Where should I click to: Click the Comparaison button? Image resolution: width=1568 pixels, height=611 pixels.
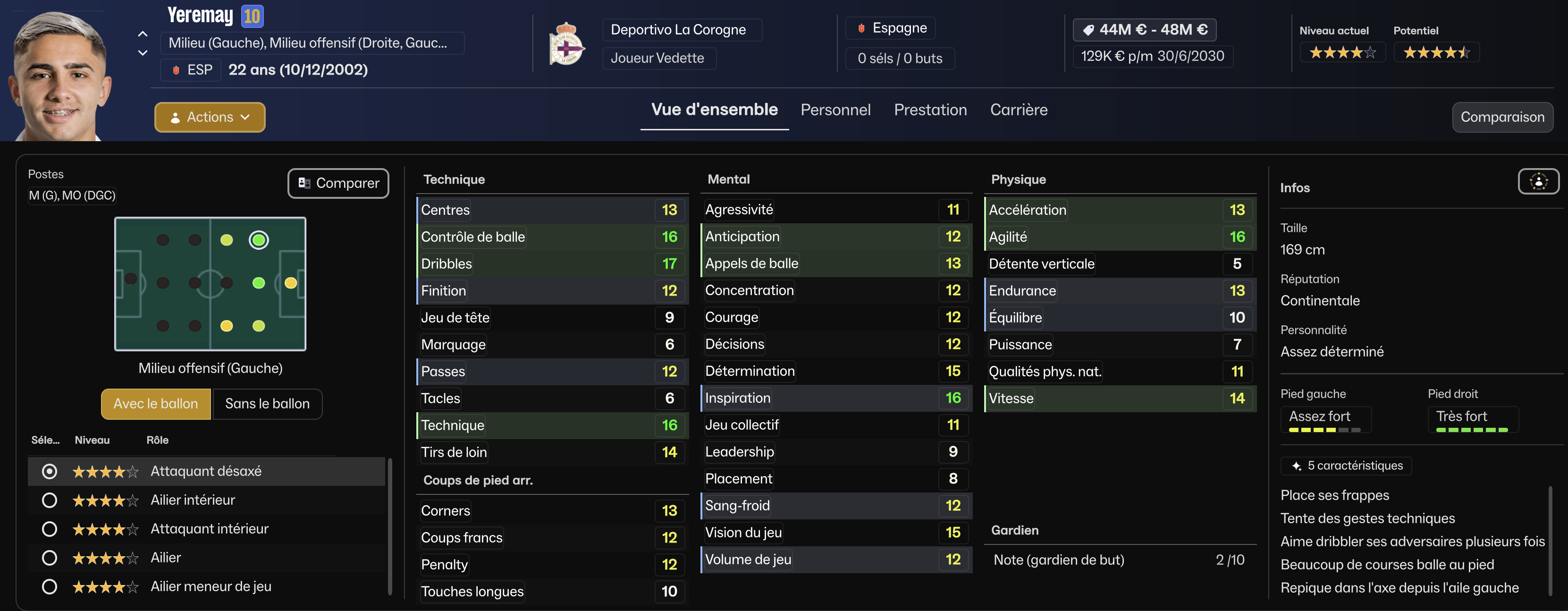click(1501, 117)
